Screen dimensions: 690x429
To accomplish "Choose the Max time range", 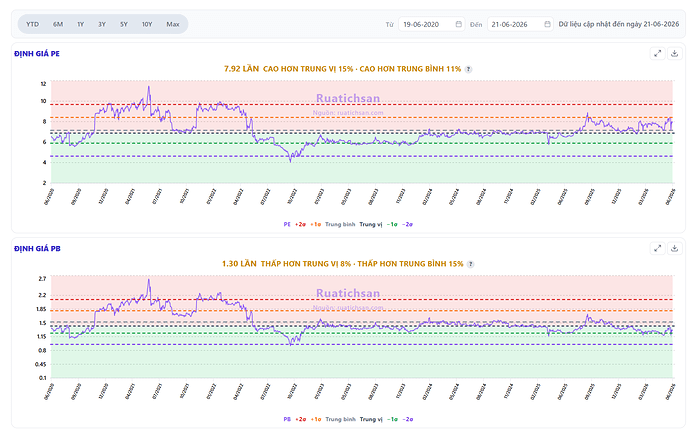I will coord(172,24).
